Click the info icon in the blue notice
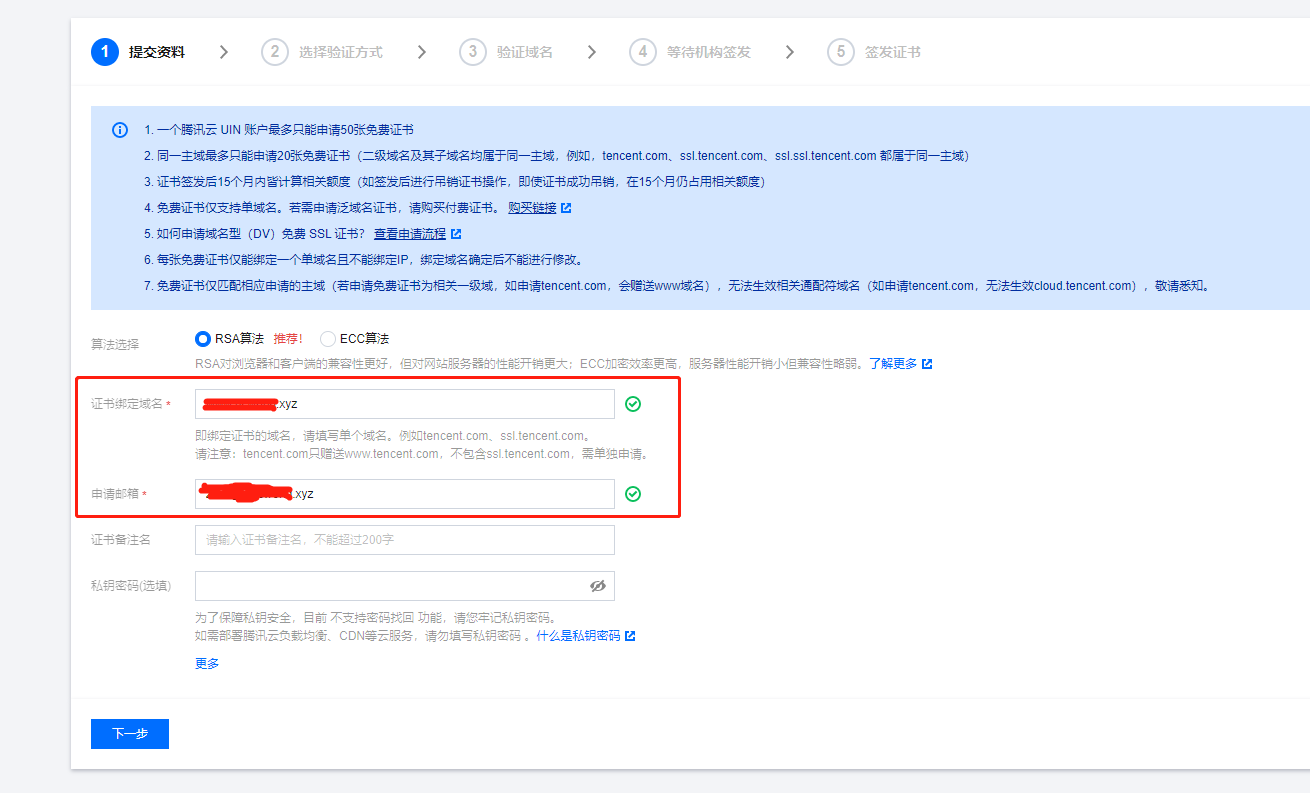This screenshot has width=1310, height=793. click(120, 130)
